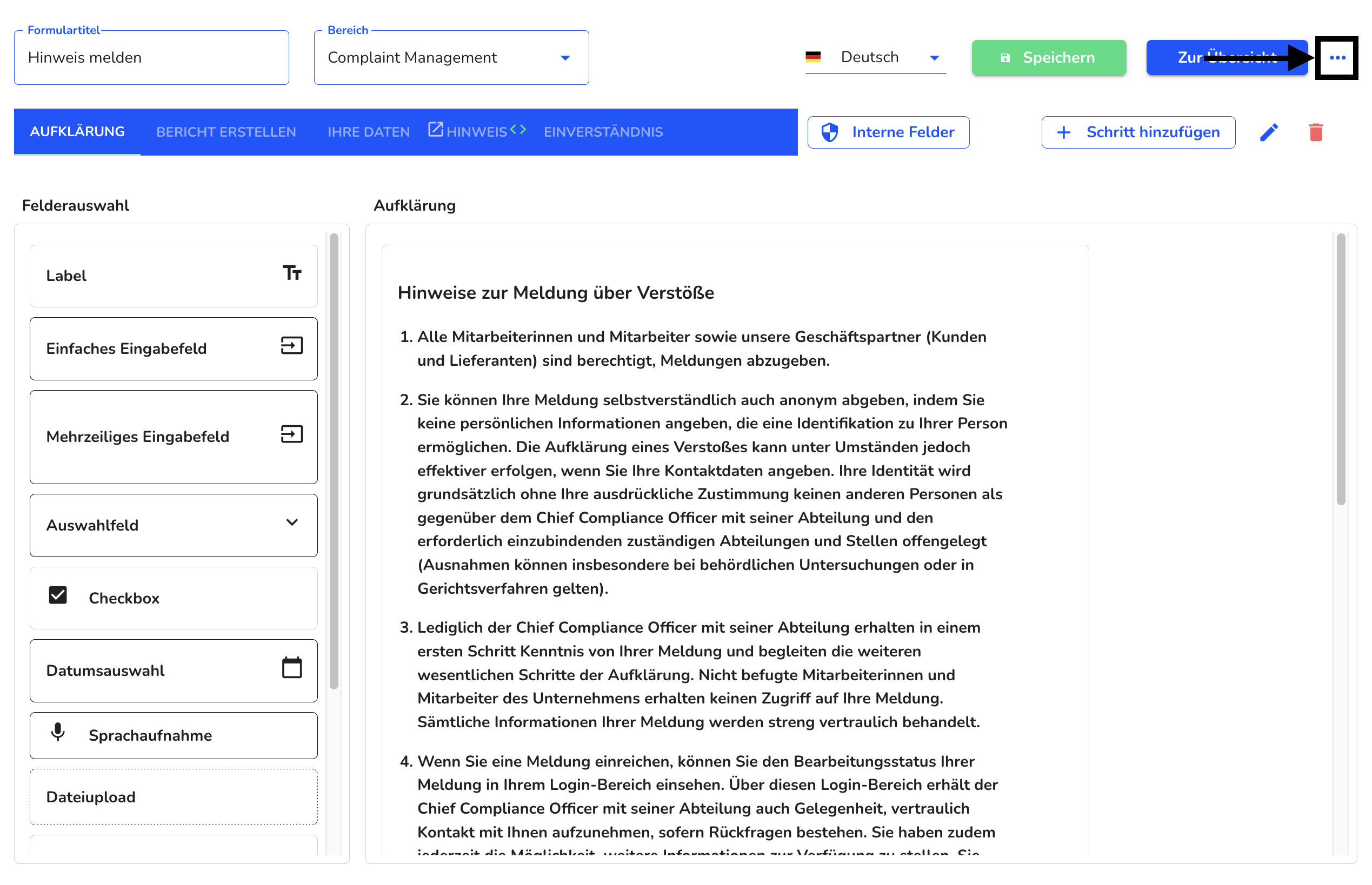Select the Sprachaufnahme field element

coord(173,735)
